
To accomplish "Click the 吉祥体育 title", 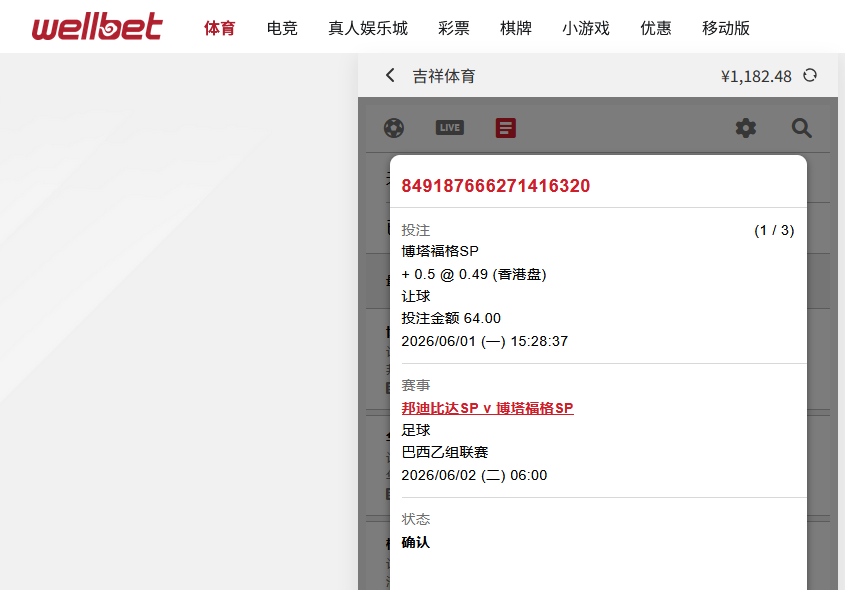I will pyautogui.click(x=444, y=76).
